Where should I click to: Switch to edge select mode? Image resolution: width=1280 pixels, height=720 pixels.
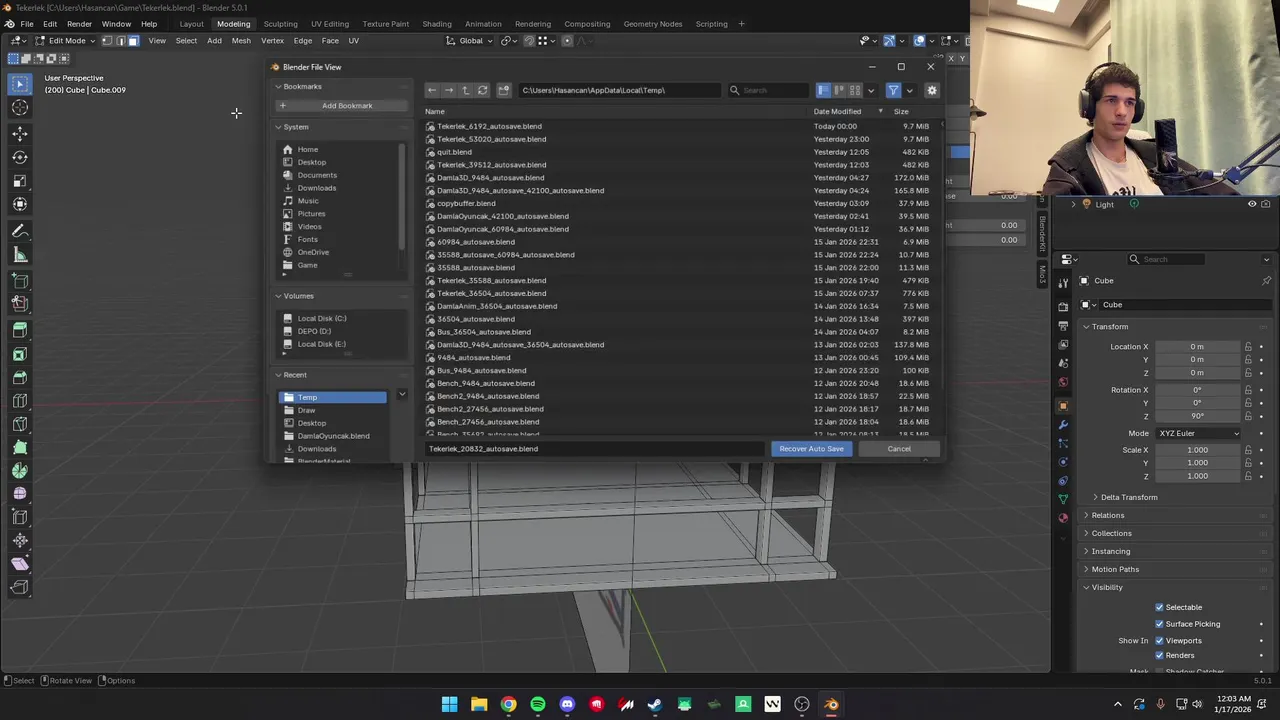coord(120,41)
